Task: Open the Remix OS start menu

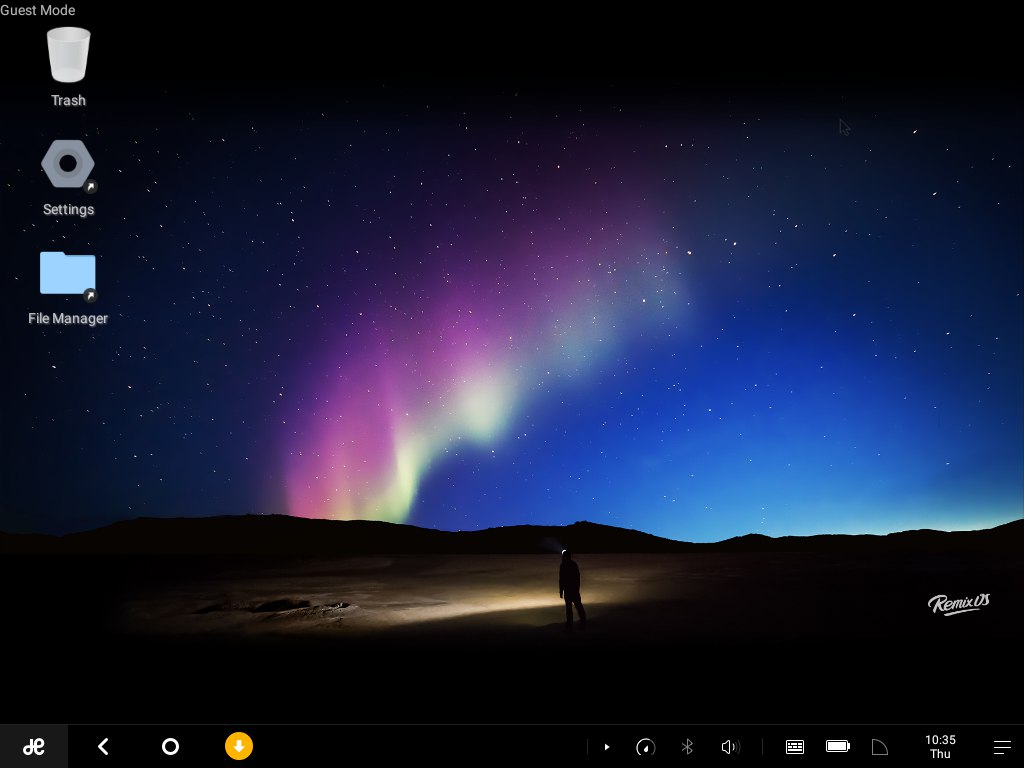Action: (x=34, y=746)
